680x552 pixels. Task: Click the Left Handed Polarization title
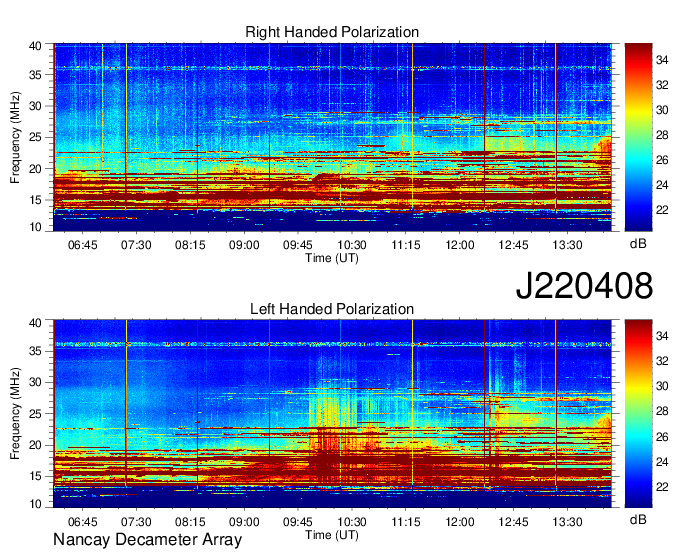click(x=332, y=309)
